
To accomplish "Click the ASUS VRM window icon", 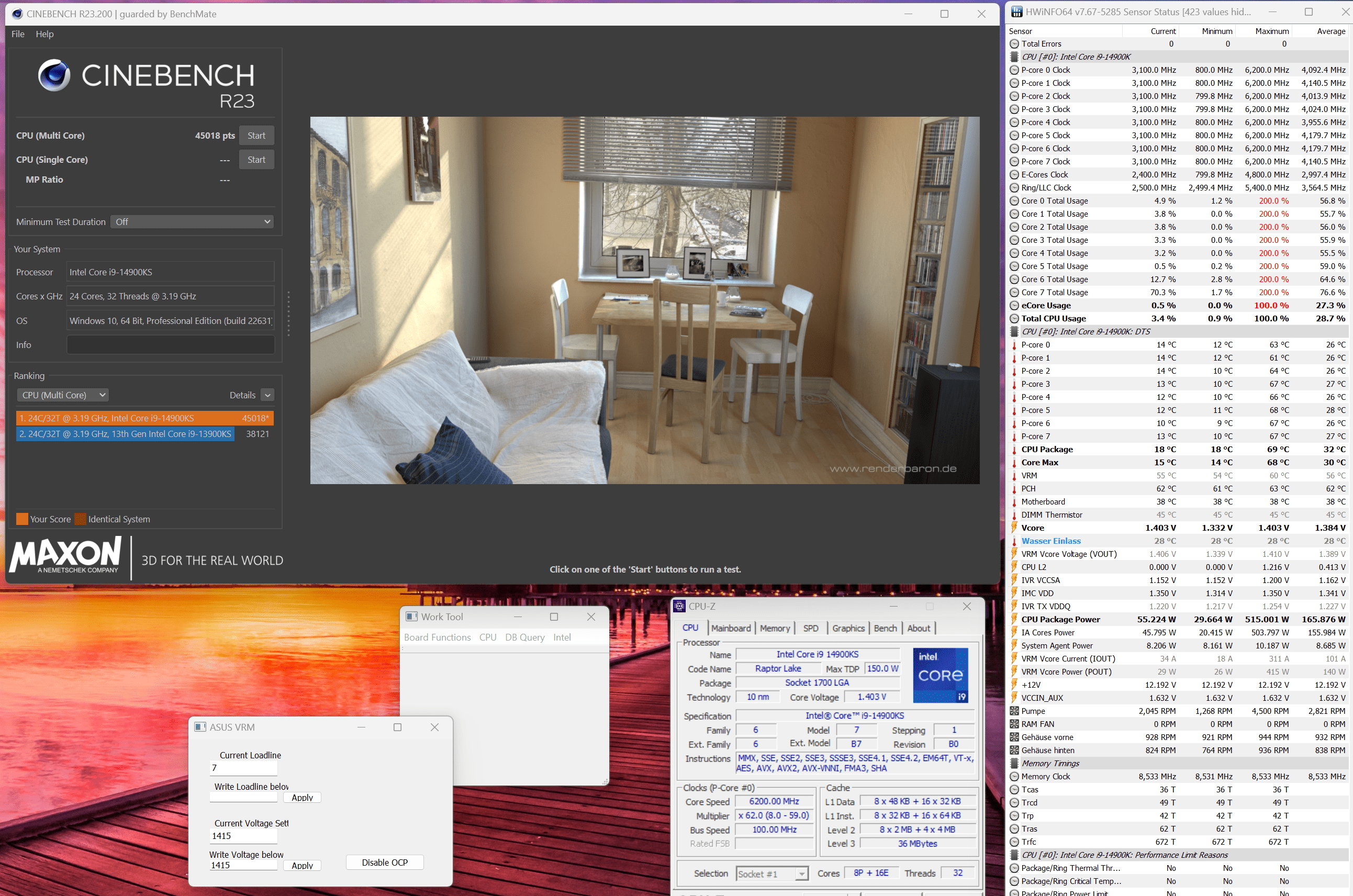I will click(200, 727).
